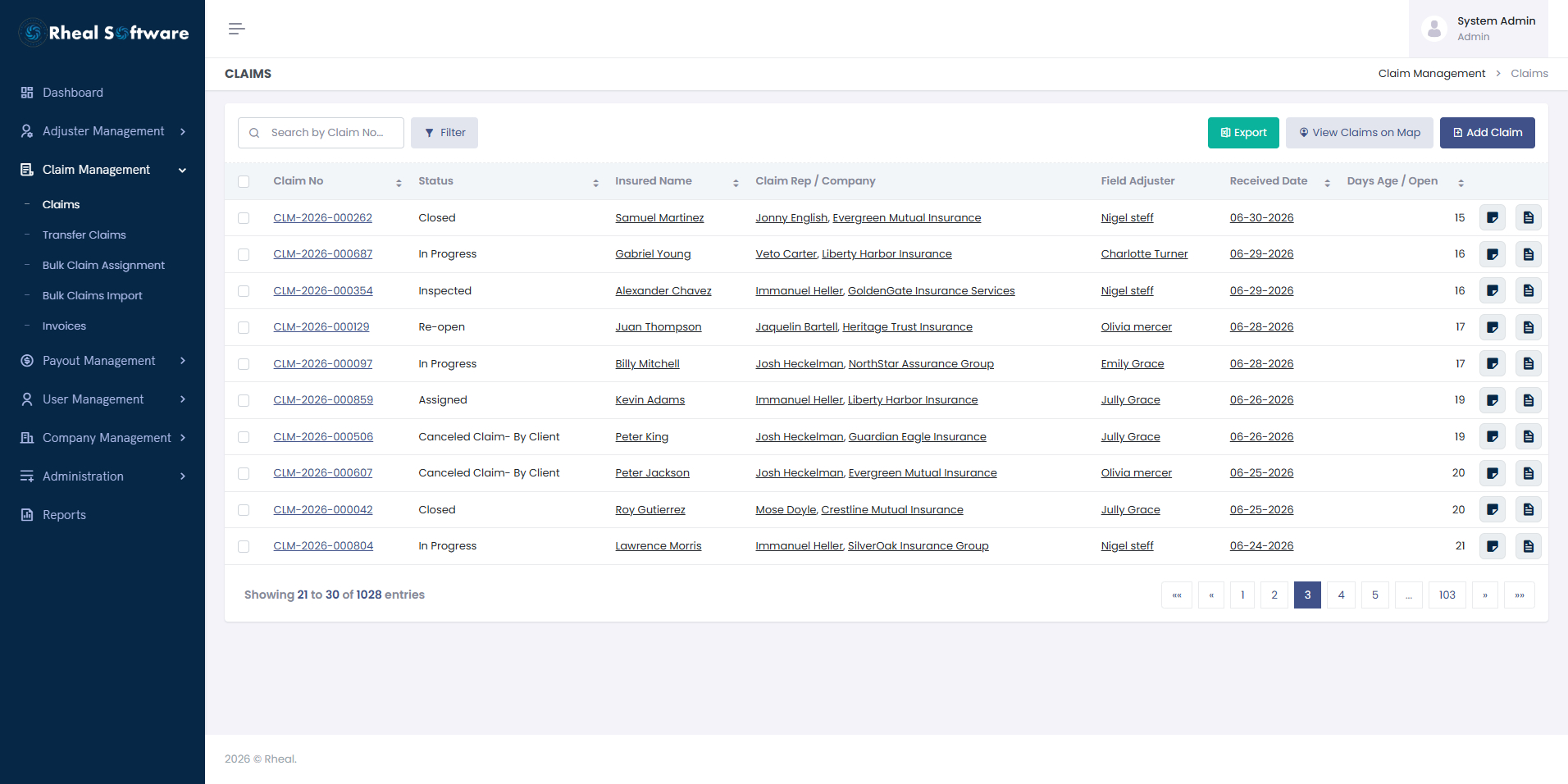Toggle the sidebar hamburger menu icon

[x=237, y=29]
